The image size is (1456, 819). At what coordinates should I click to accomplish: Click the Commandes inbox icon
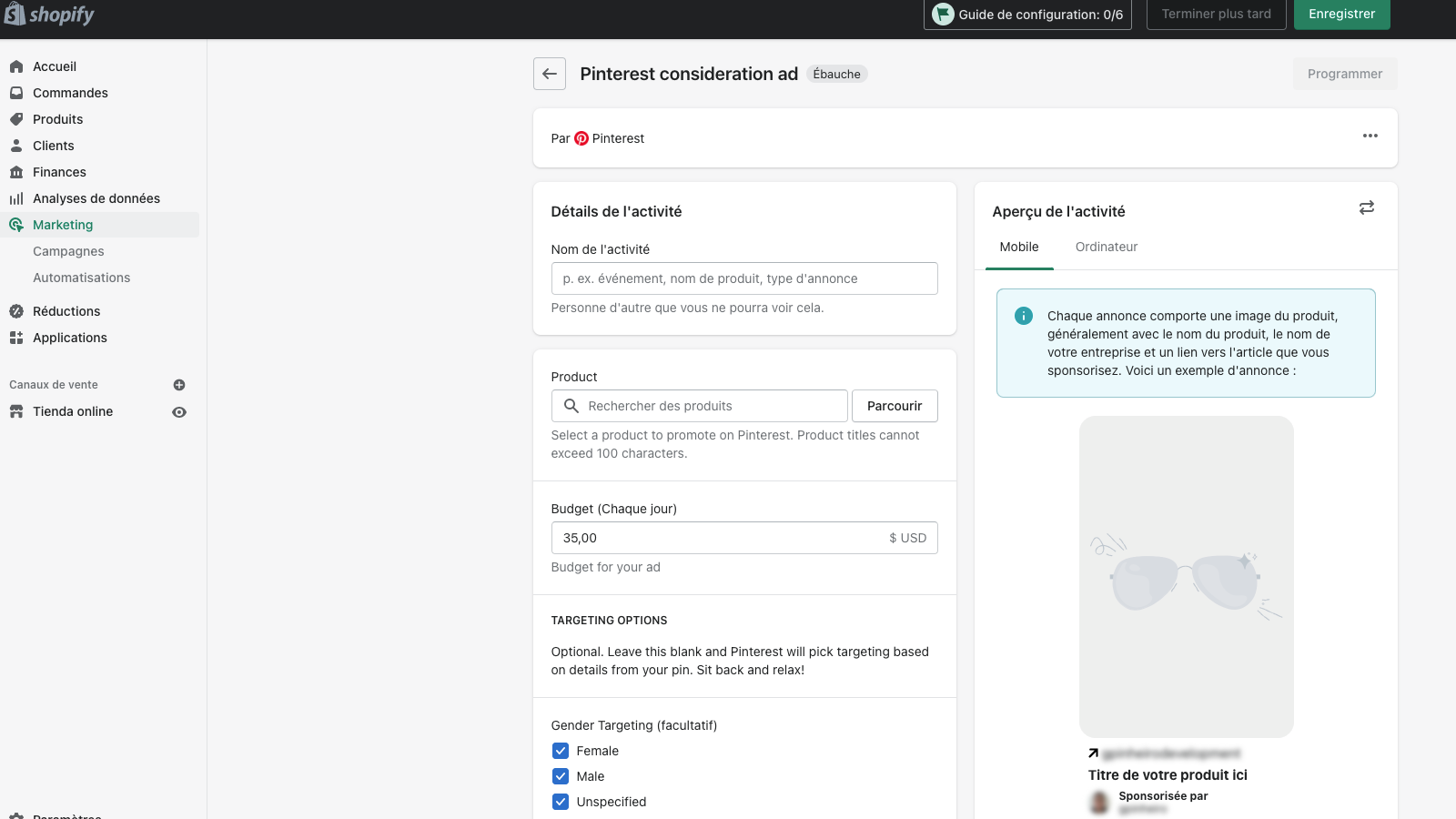coord(16,93)
